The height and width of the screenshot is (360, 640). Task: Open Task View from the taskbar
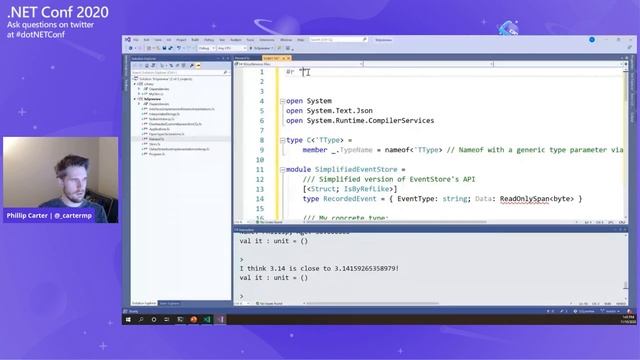click(167, 320)
